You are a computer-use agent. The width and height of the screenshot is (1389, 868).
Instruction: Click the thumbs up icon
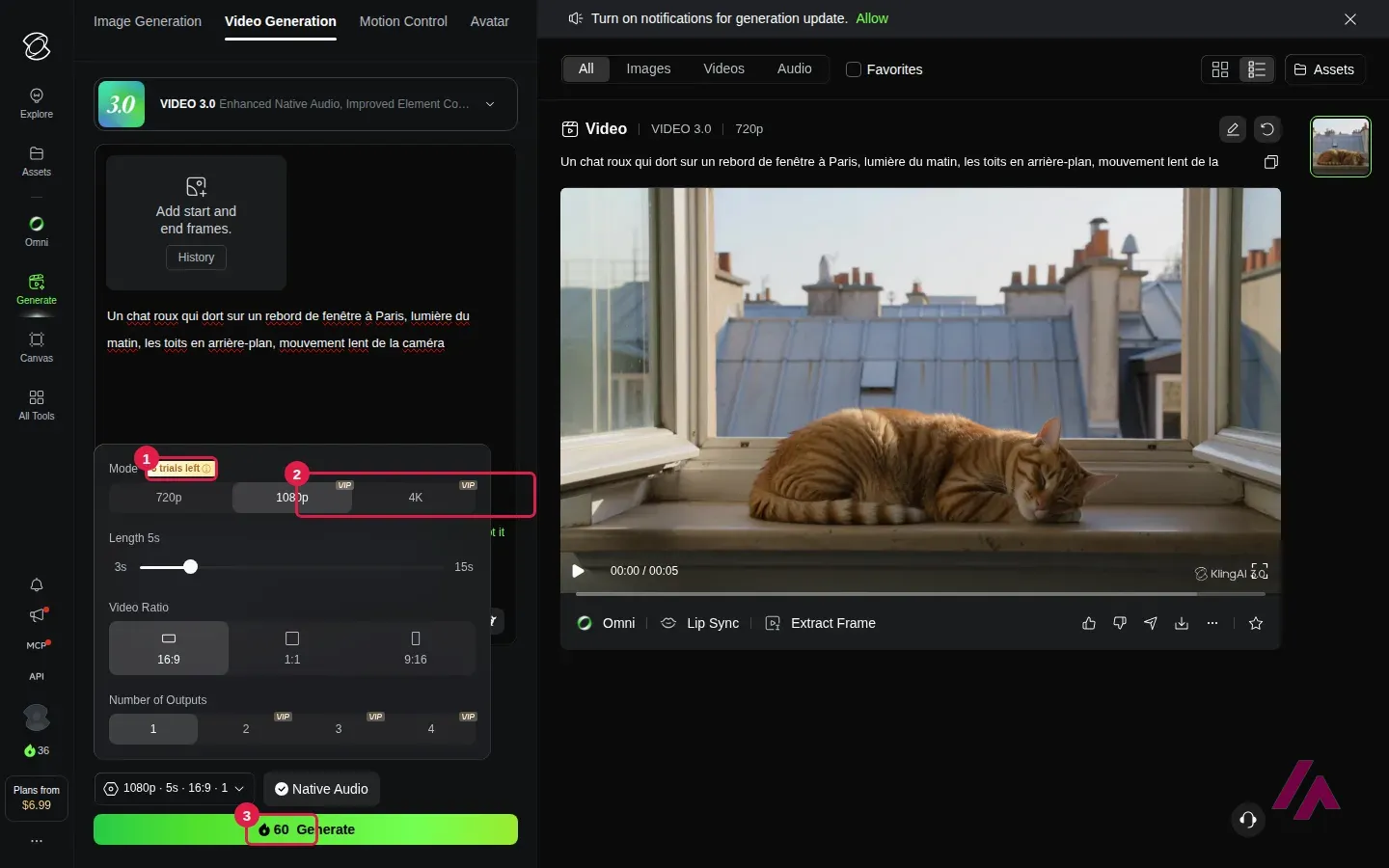(x=1089, y=623)
